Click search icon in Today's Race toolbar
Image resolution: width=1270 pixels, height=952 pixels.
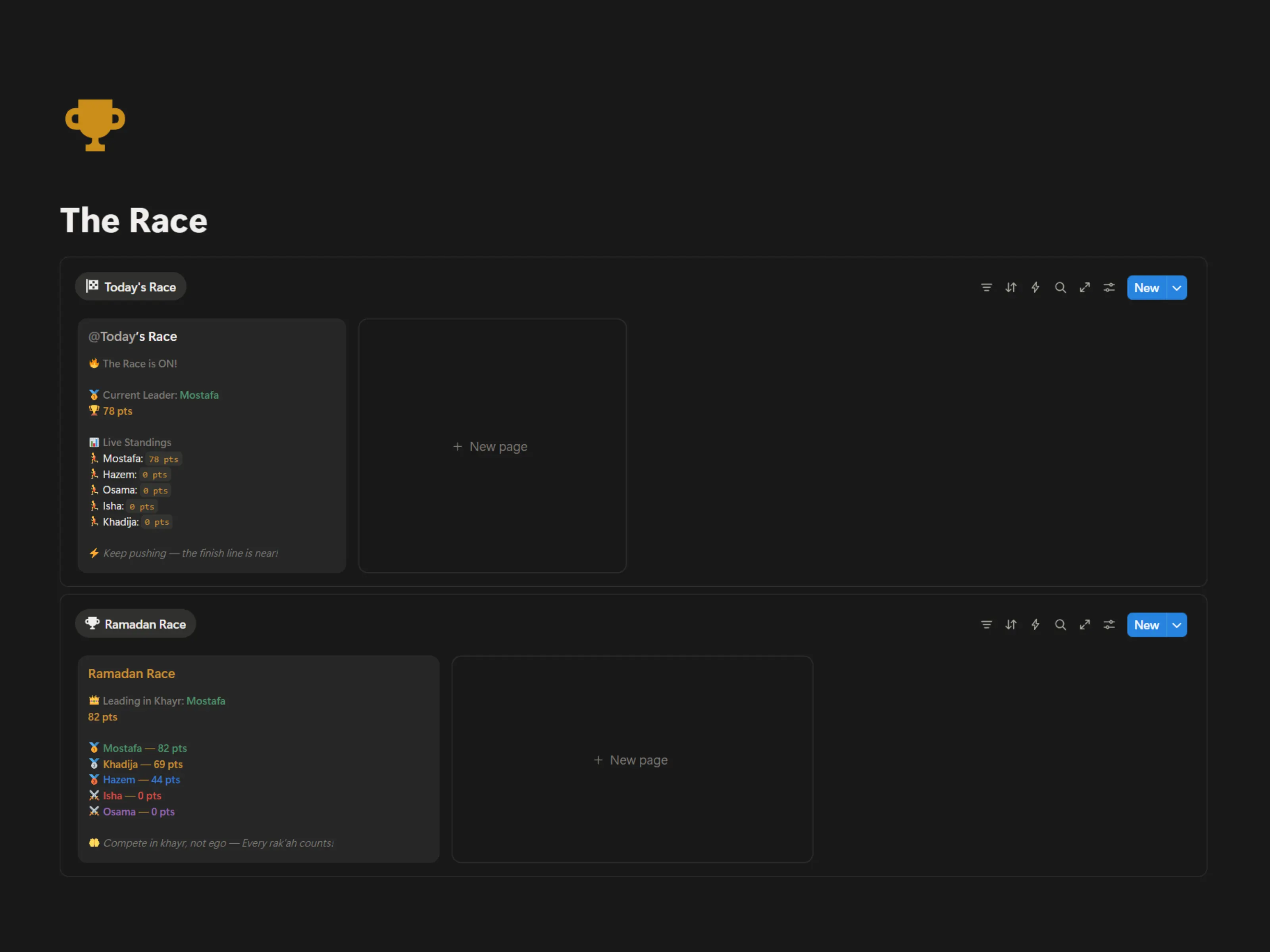click(1060, 288)
